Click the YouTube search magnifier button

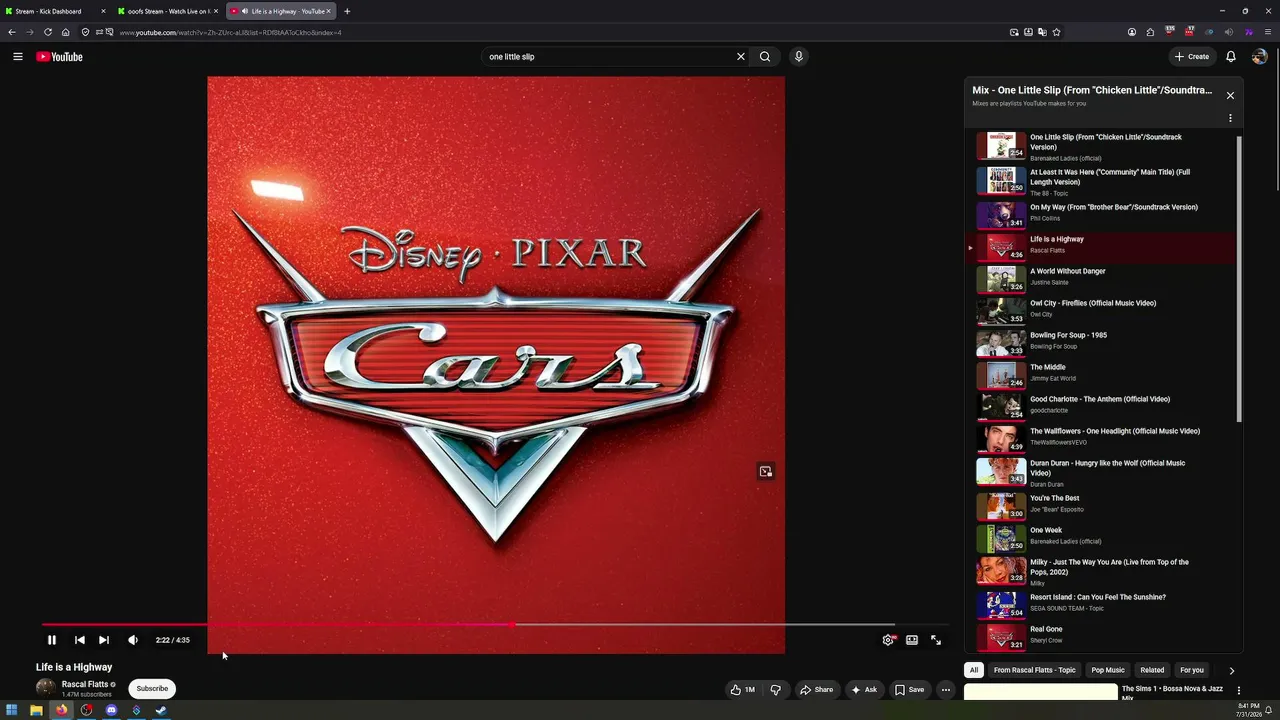click(x=765, y=57)
